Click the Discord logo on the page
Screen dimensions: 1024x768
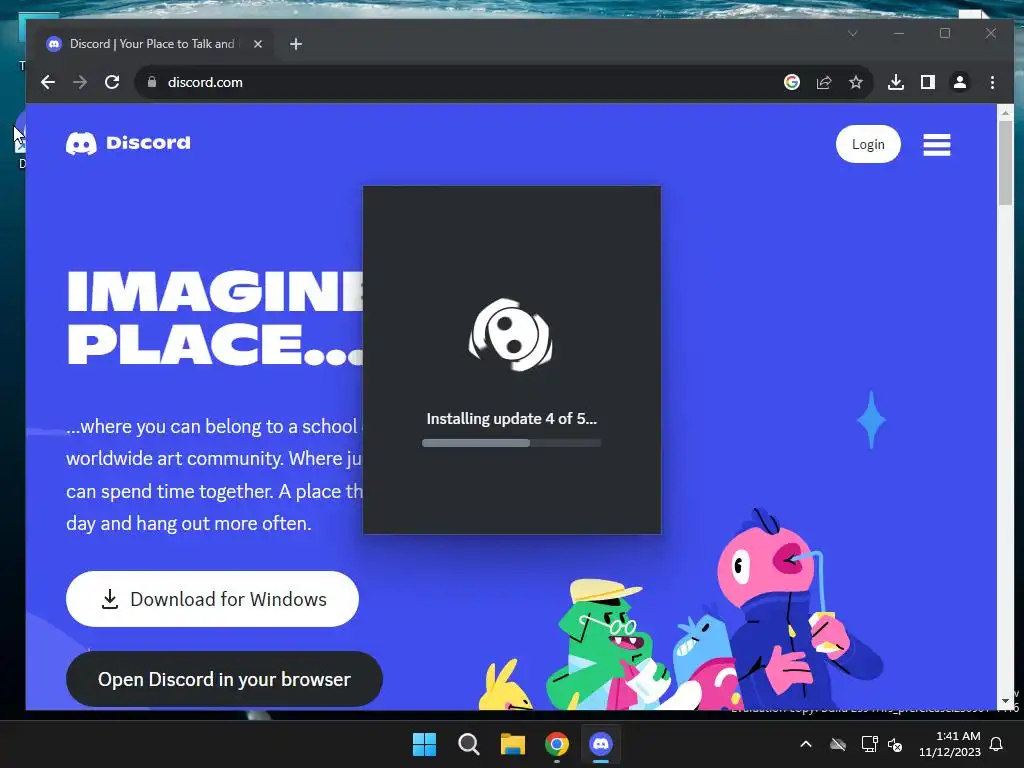tap(129, 143)
